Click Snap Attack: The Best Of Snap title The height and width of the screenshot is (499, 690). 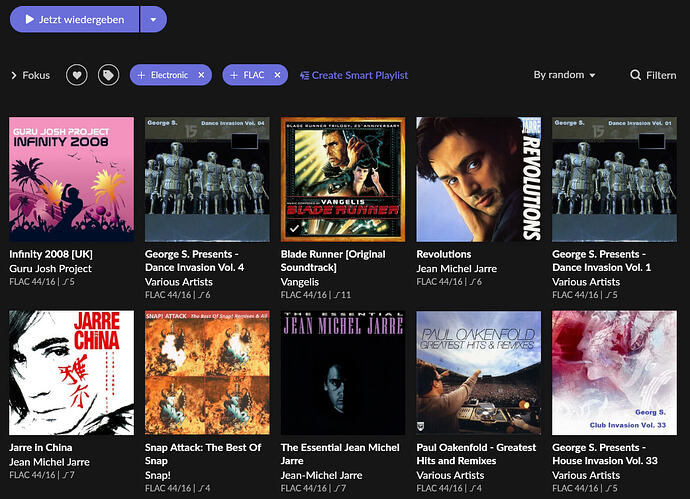pyautogui.click(x=203, y=454)
